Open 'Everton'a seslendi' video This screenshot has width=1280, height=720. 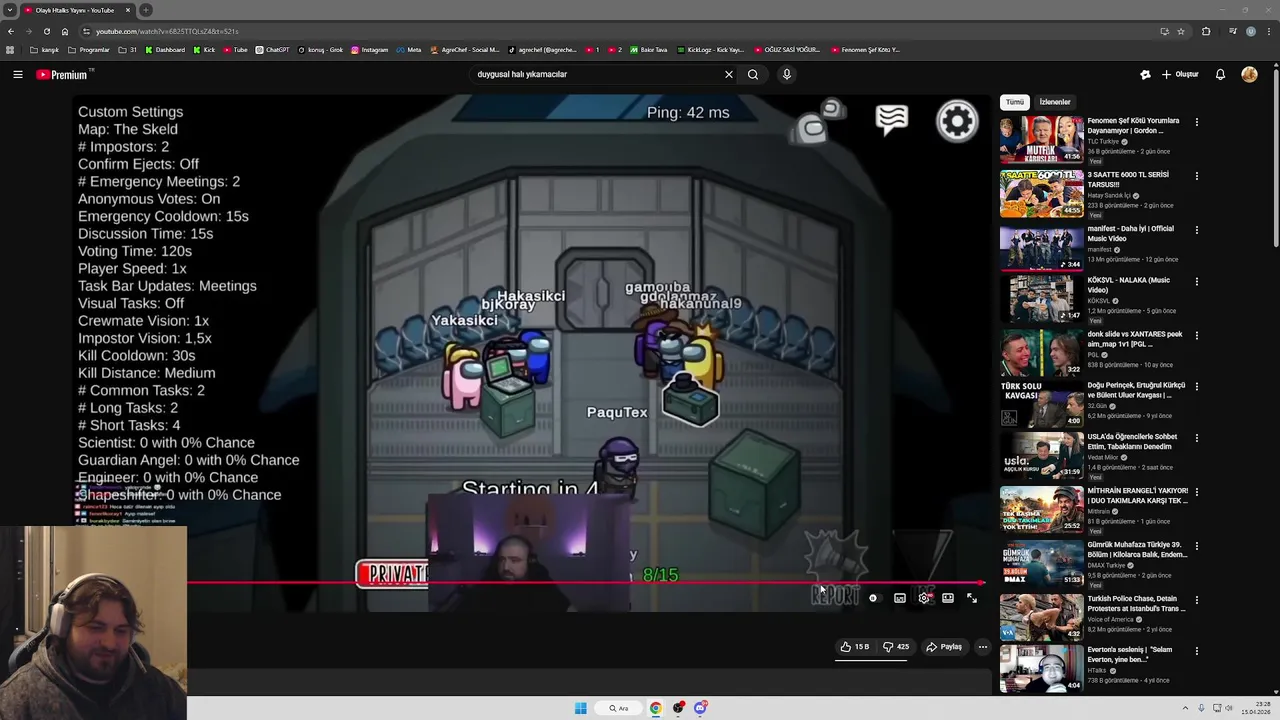1041,668
